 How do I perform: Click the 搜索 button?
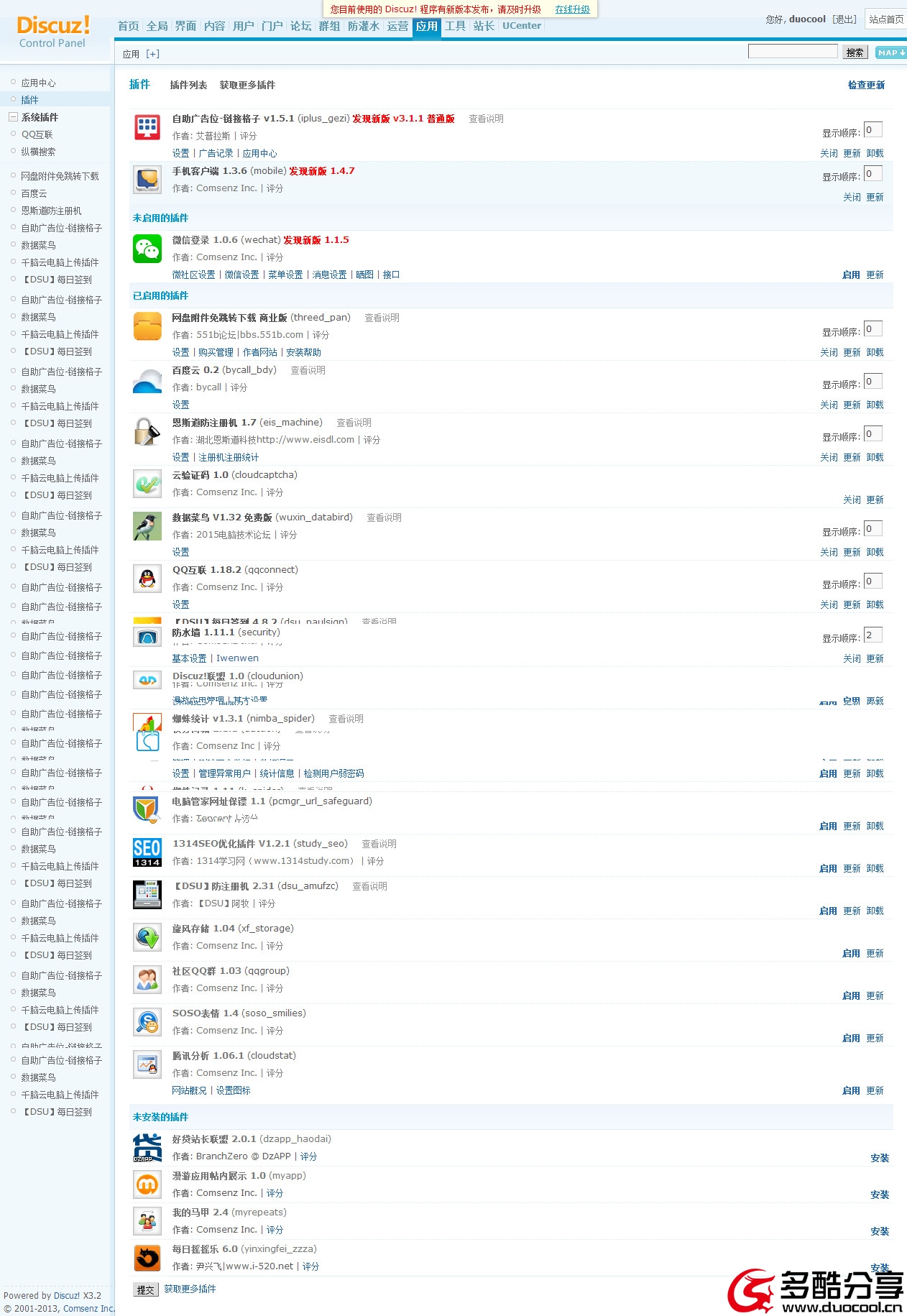[855, 52]
